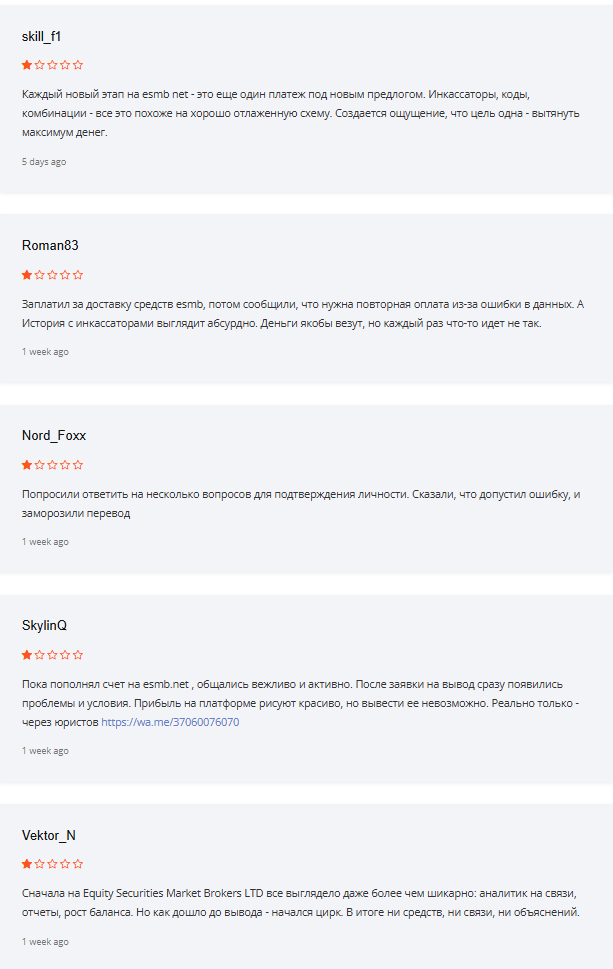
Task: Open the SkylinQ reviewer profile name
Action: (x=45, y=626)
